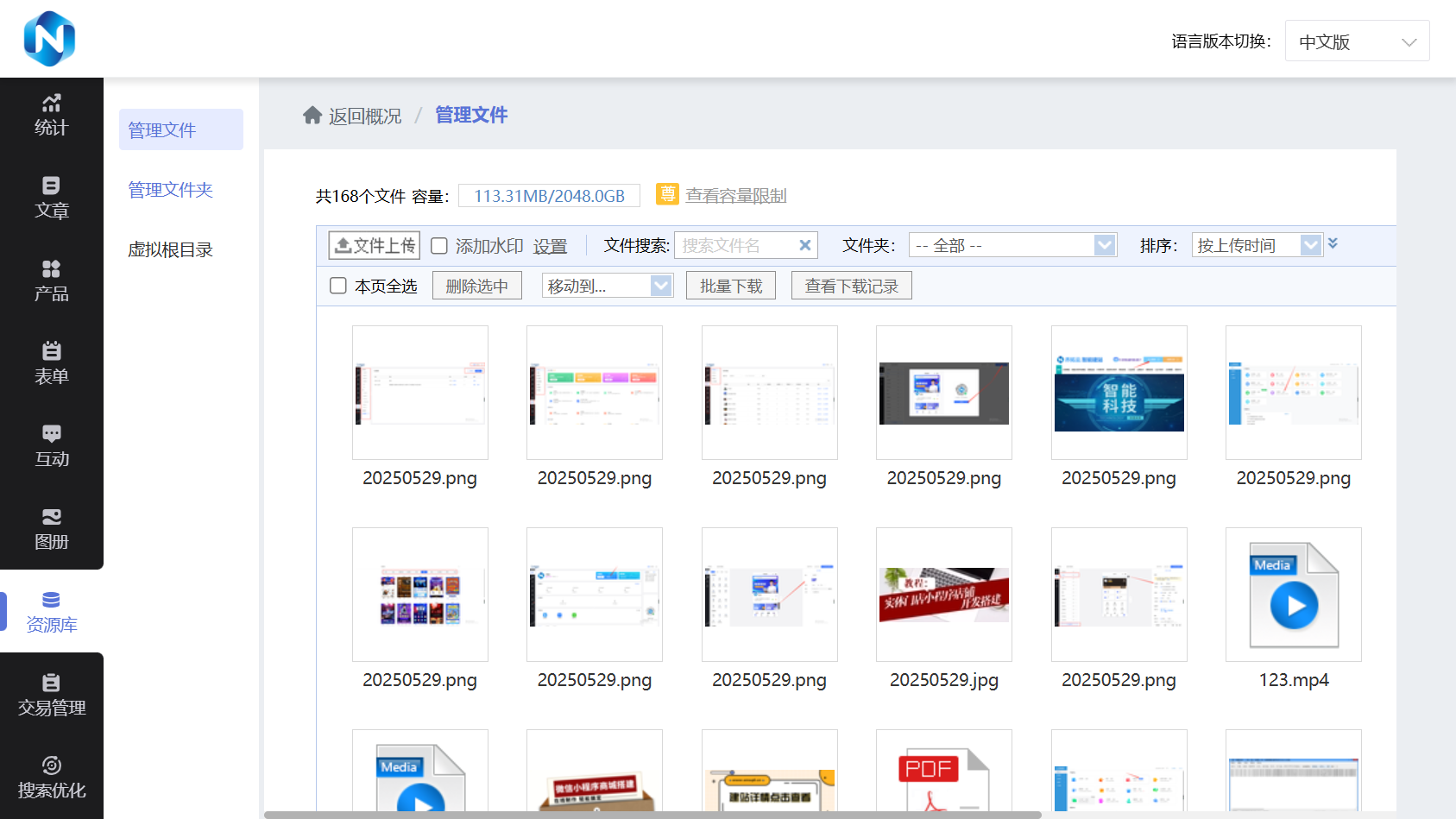Viewport: 1456px width, 819px height.
Task: Go to the 产品 products section
Action: [51, 281]
